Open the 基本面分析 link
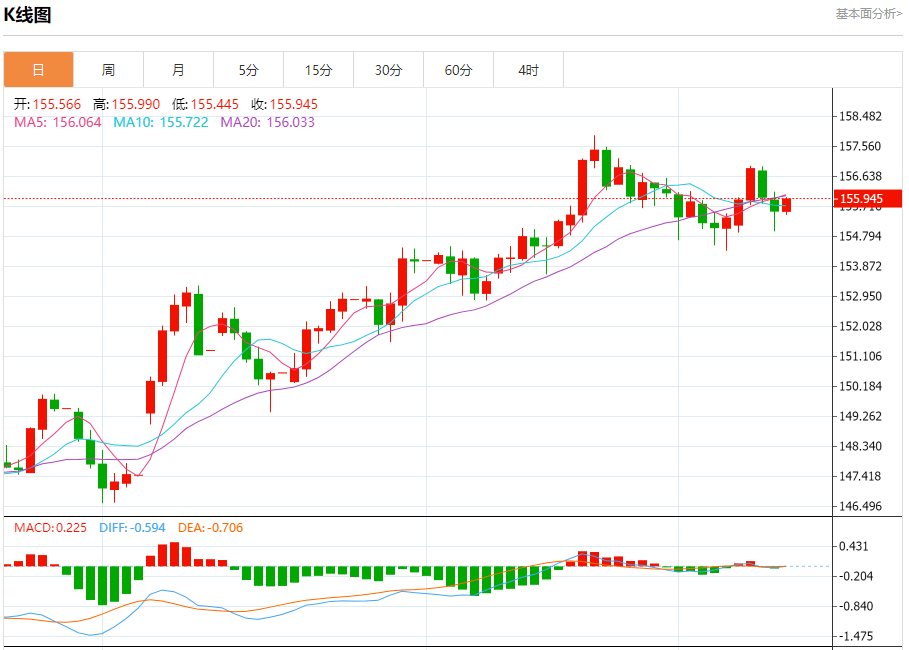 click(x=868, y=14)
